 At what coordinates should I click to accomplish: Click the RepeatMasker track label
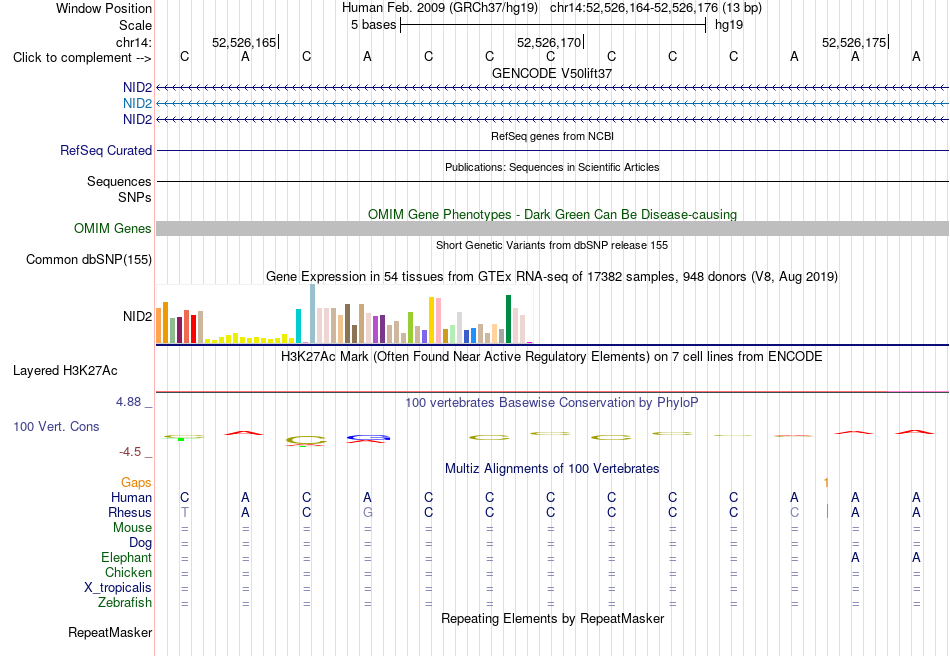pos(110,632)
